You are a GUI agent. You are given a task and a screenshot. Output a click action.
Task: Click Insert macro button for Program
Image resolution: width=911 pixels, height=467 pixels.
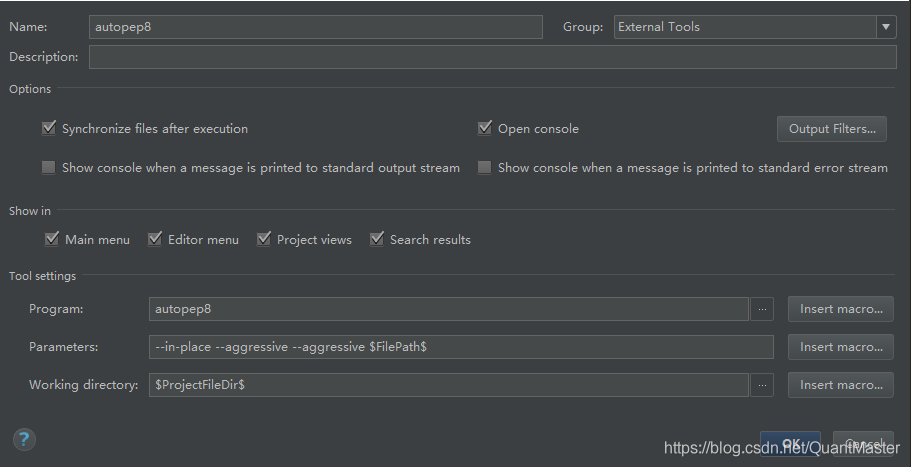point(840,309)
